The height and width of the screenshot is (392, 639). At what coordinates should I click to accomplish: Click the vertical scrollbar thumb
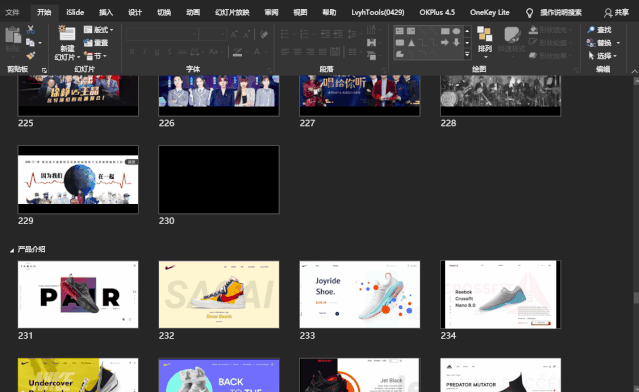pos(636,298)
